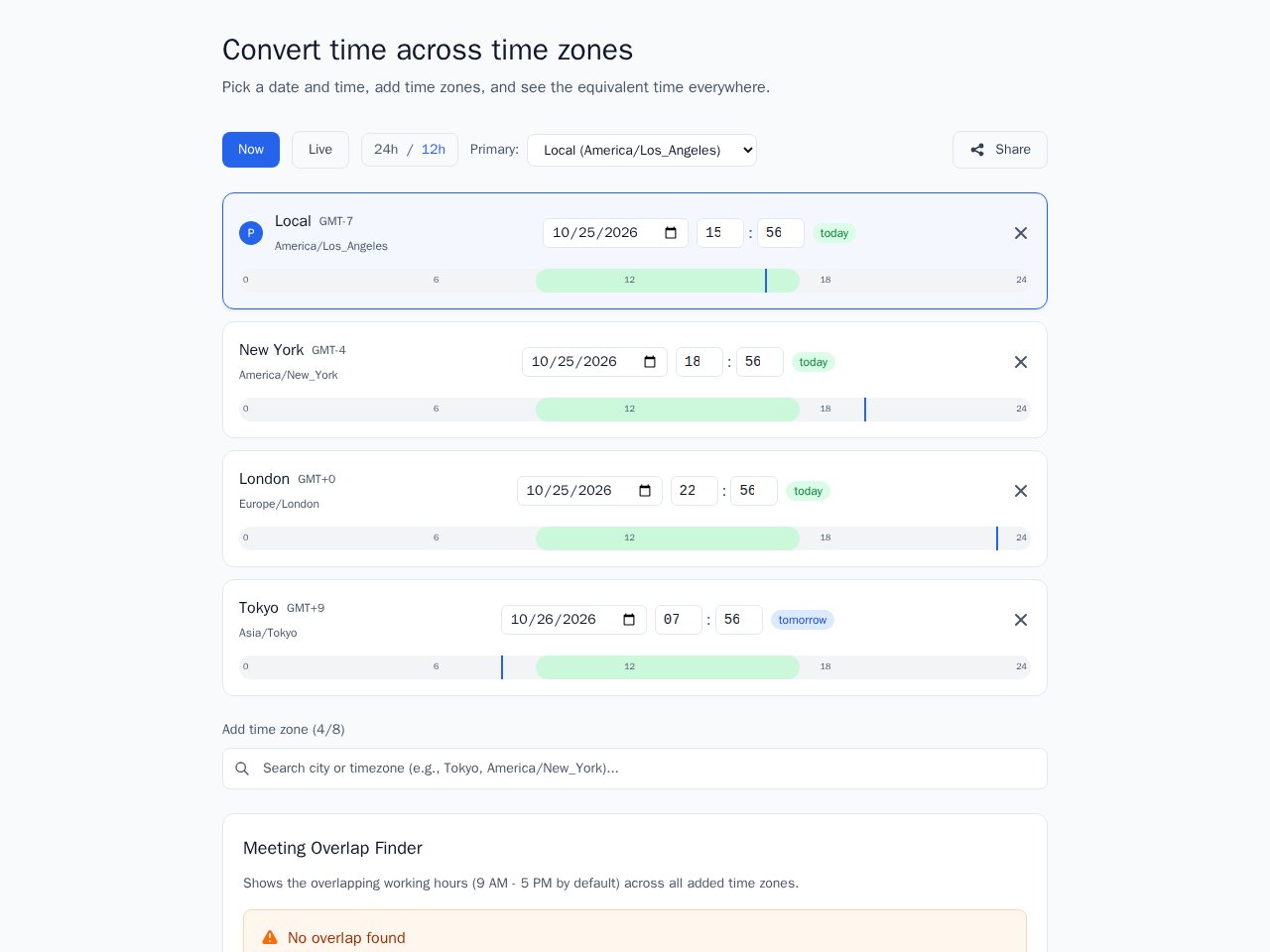The image size is (1270, 952).
Task: Click the Local hour field showing 15
Action: [x=720, y=233]
